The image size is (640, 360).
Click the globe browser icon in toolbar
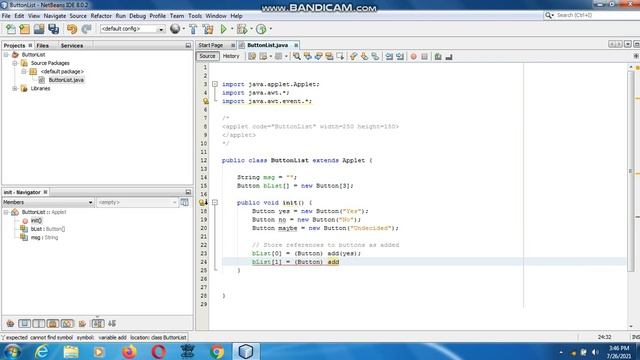(x=175, y=29)
